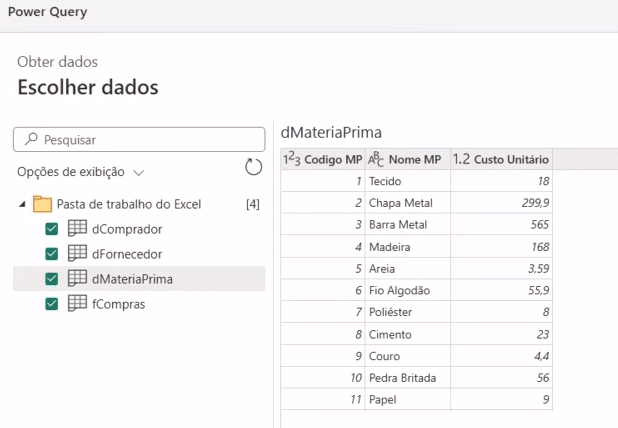618x428 pixels.
Task: Click the dComprador table icon
Action: coord(77,228)
